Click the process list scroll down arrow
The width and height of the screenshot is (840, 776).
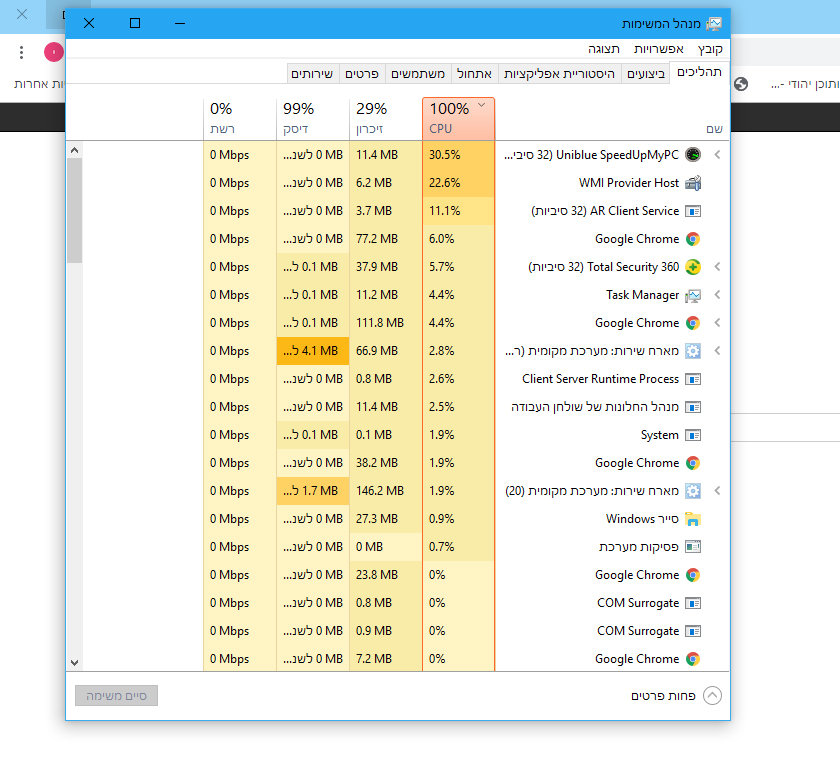[x=74, y=662]
